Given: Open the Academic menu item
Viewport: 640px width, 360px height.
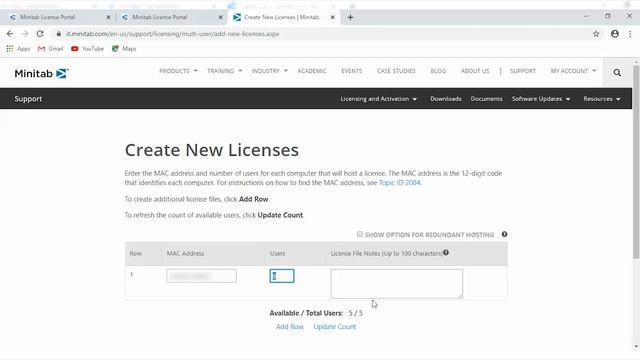Looking at the screenshot, I should point(312,71).
